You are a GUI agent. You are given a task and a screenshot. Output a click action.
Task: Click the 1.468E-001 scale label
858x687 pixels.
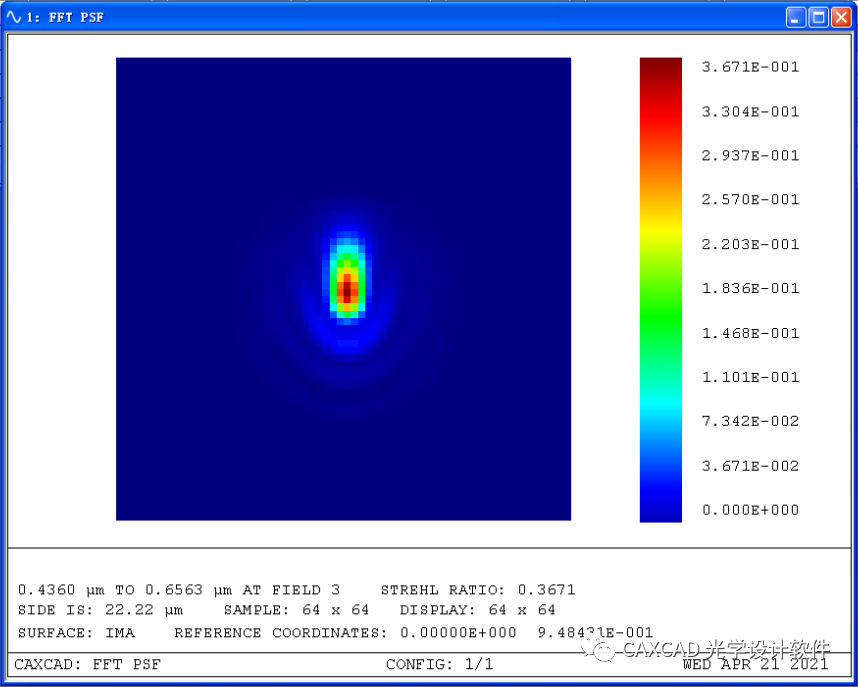pos(750,333)
